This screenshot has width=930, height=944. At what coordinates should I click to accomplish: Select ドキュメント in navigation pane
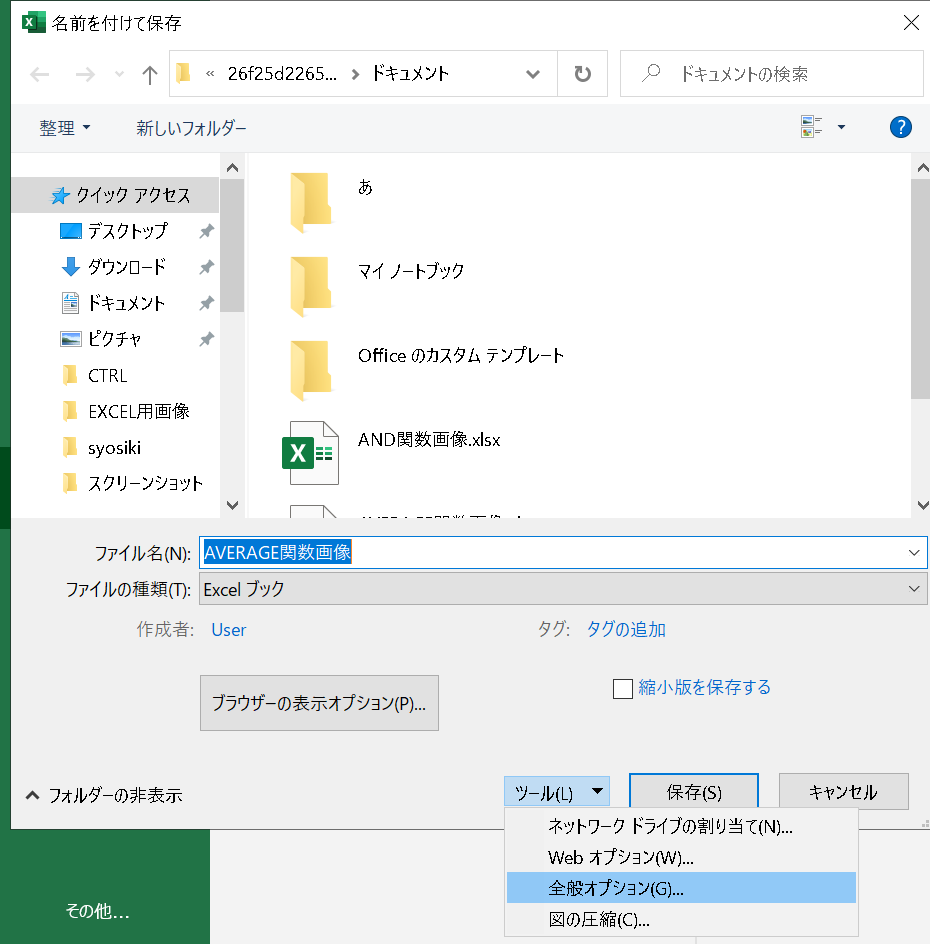point(113,303)
